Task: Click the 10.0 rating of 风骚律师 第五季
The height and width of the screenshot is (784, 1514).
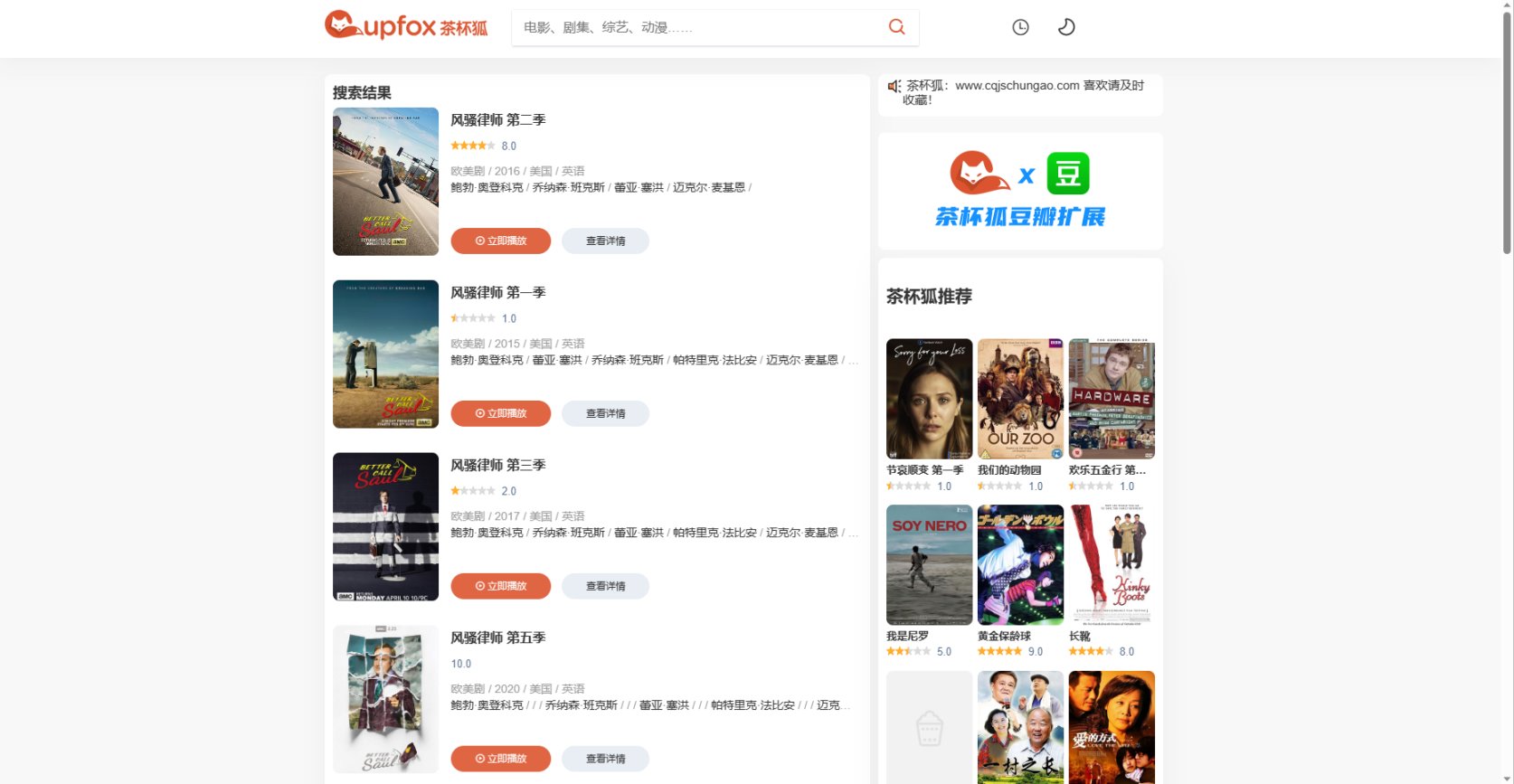Action: [x=461, y=664]
